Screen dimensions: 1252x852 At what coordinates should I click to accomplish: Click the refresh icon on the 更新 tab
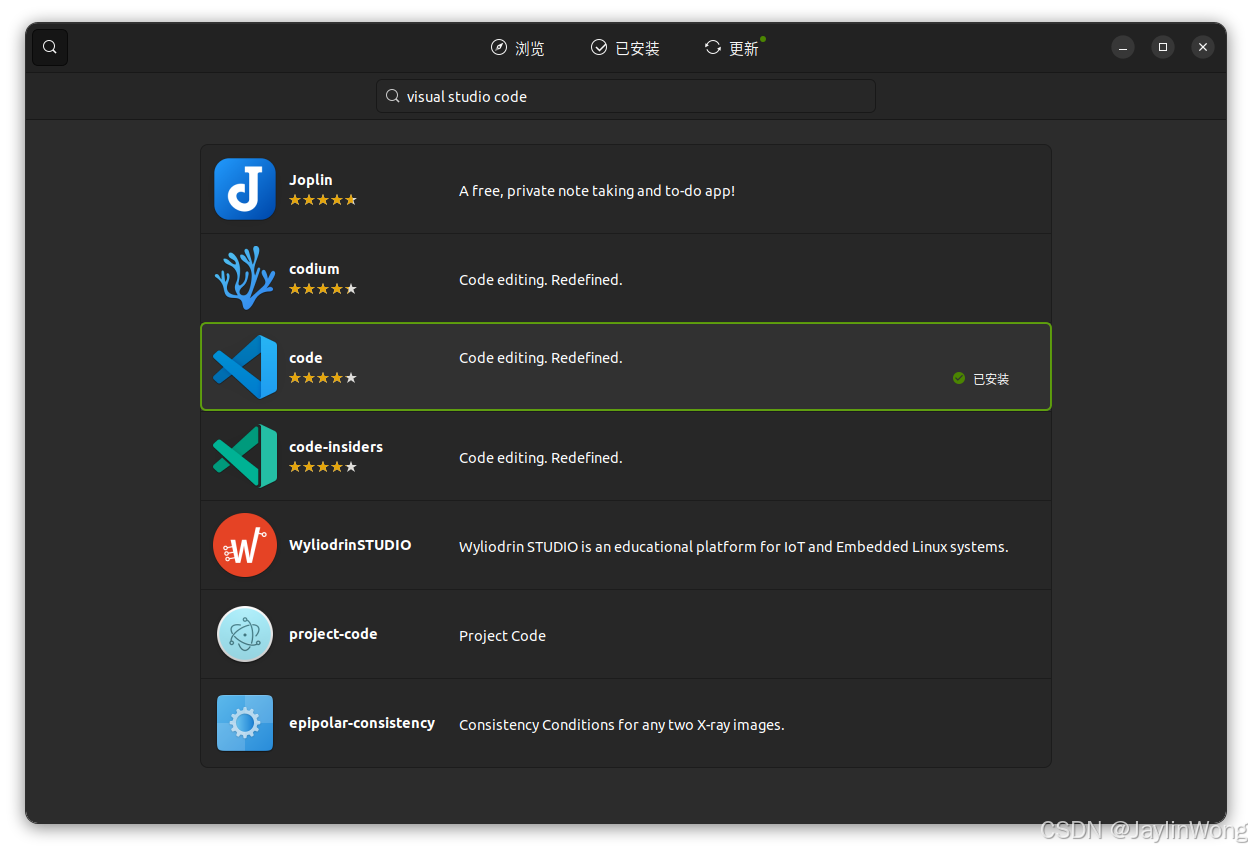point(713,47)
